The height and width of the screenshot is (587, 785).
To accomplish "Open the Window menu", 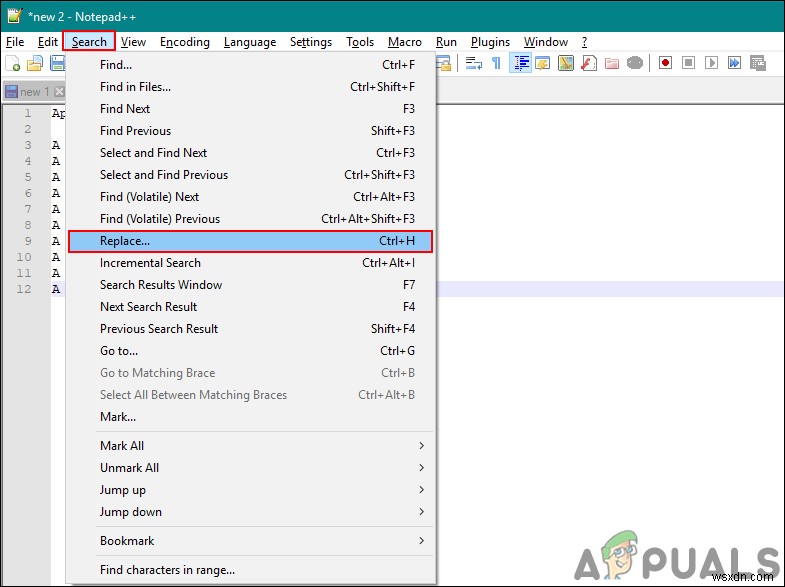I will pos(546,42).
